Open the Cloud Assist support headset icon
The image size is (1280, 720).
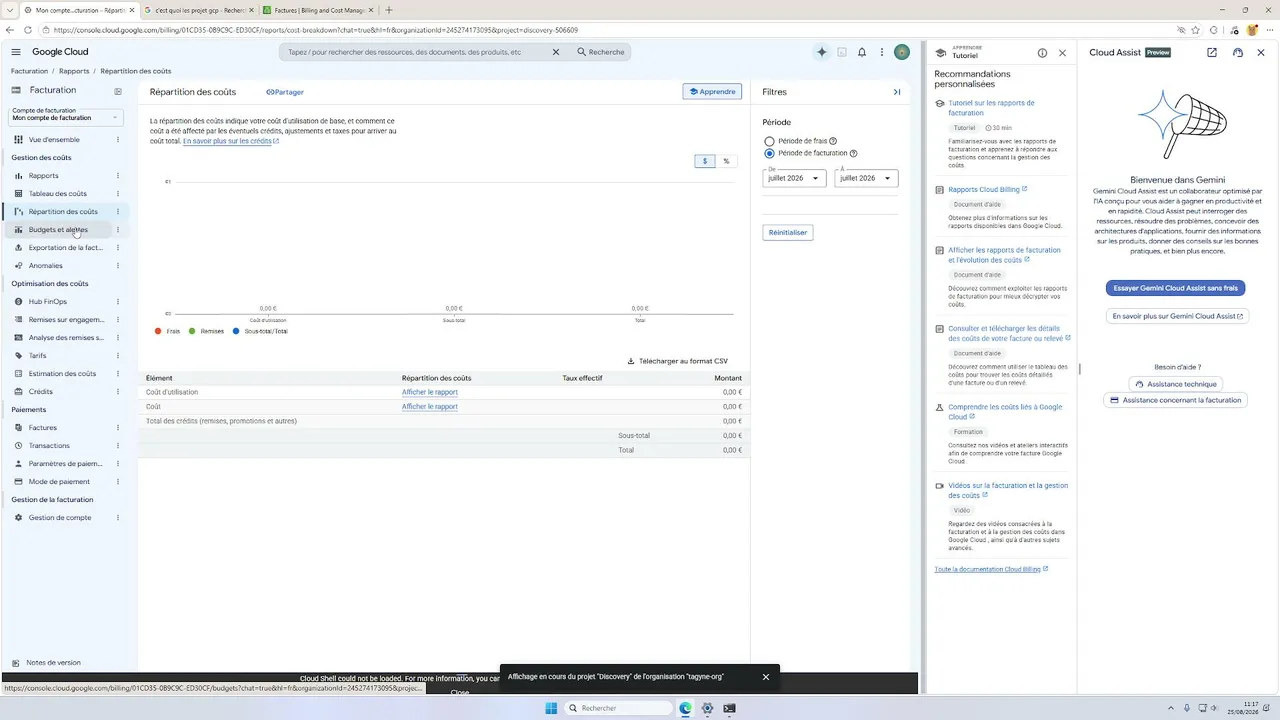(x=1238, y=53)
